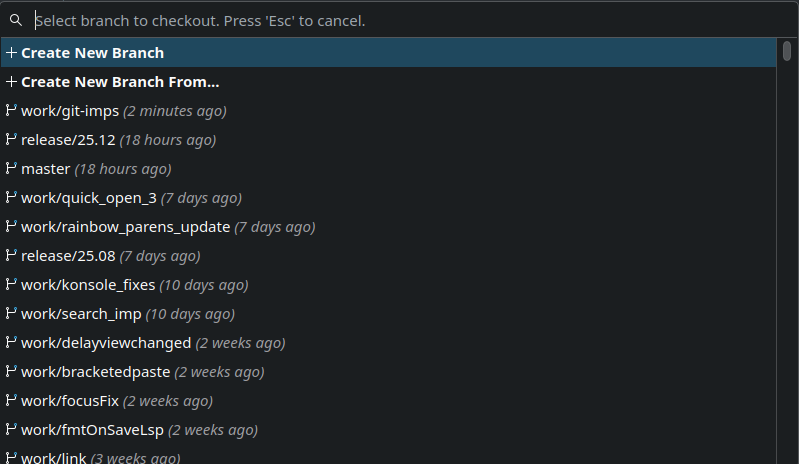Select the work/rainbow_parens_update branch

pos(125,227)
